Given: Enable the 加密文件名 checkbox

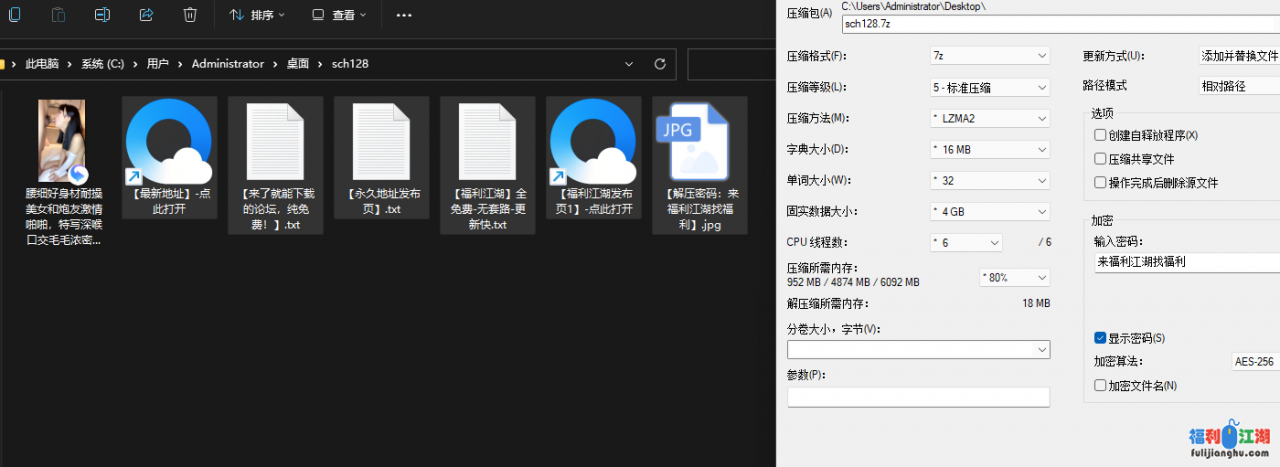Looking at the screenshot, I should click(1101, 385).
